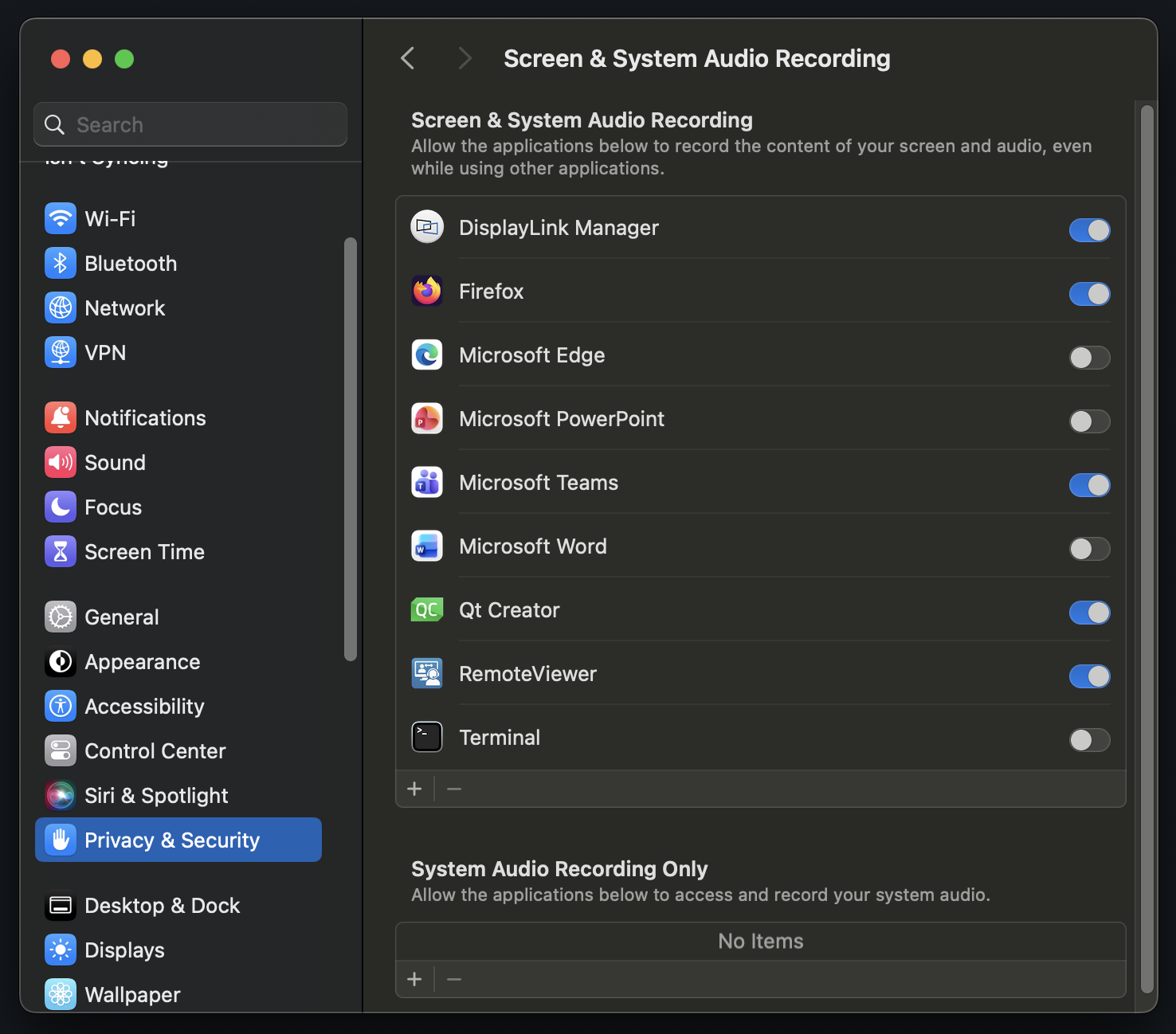Click the VPN sidebar icon
This screenshot has width=1176, height=1034.
tap(104, 352)
